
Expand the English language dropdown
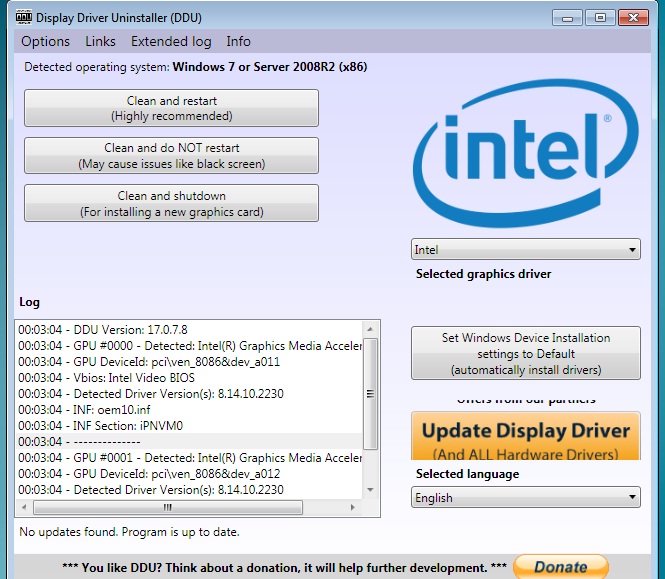coord(525,497)
